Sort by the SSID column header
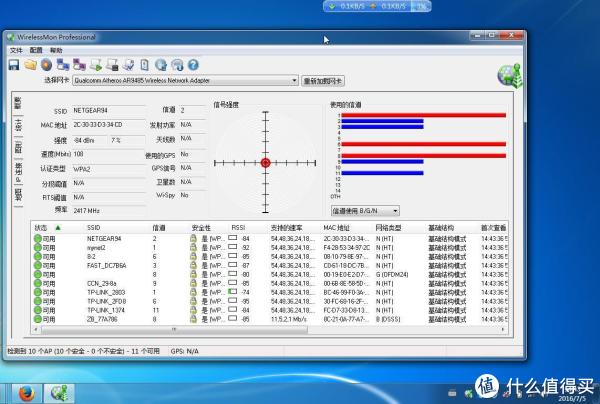 (93, 228)
